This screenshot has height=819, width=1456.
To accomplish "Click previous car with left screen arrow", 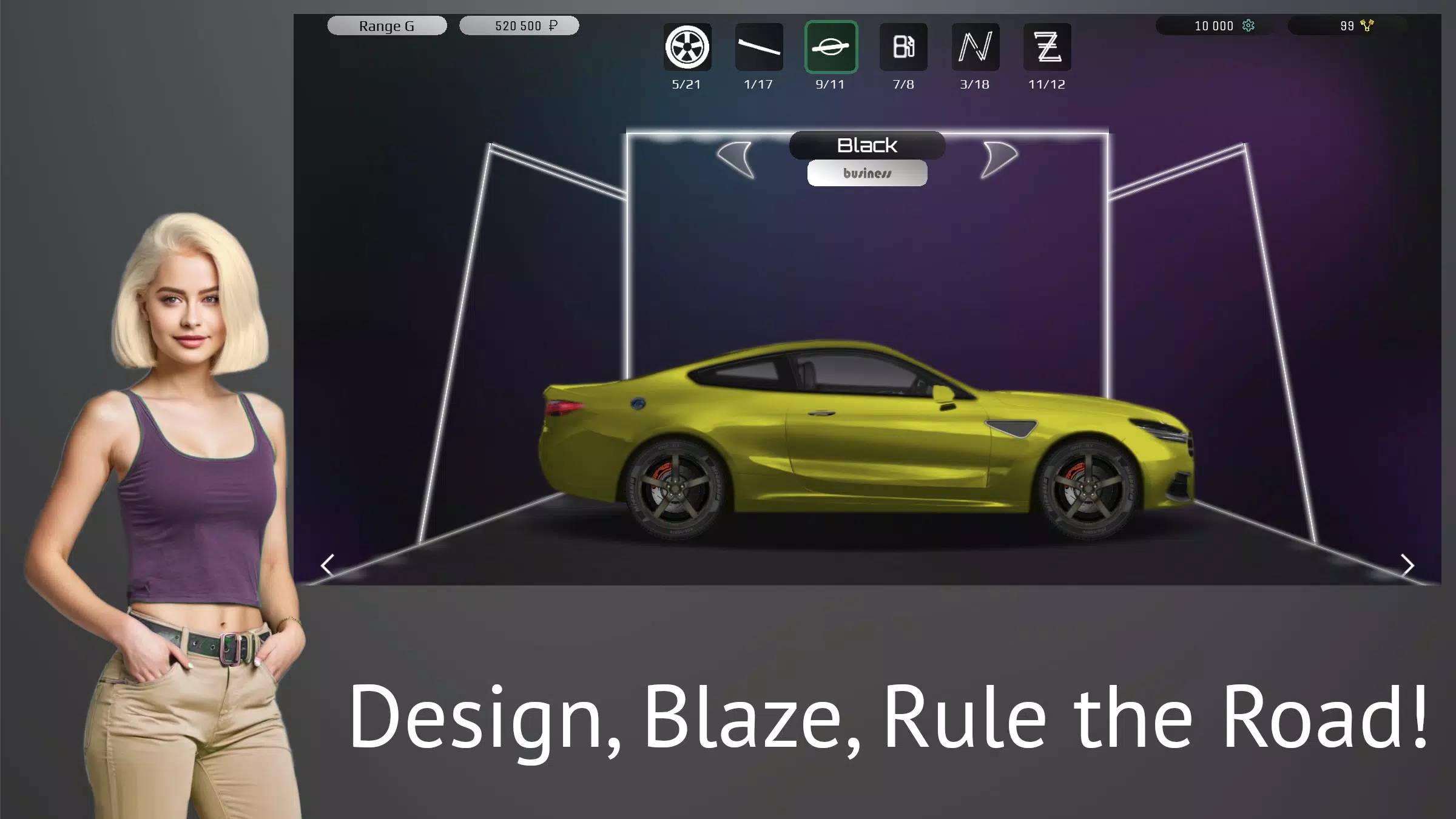I will (327, 565).
